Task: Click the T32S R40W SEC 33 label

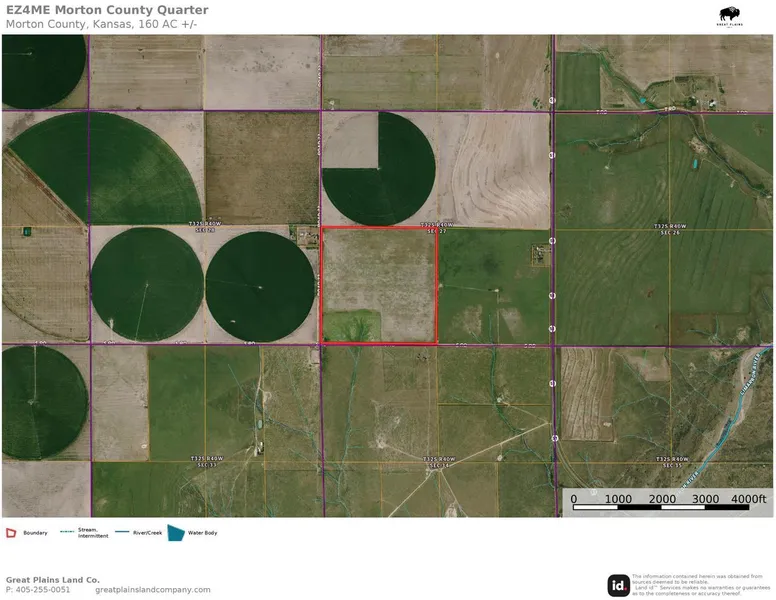Action: pos(205,462)
